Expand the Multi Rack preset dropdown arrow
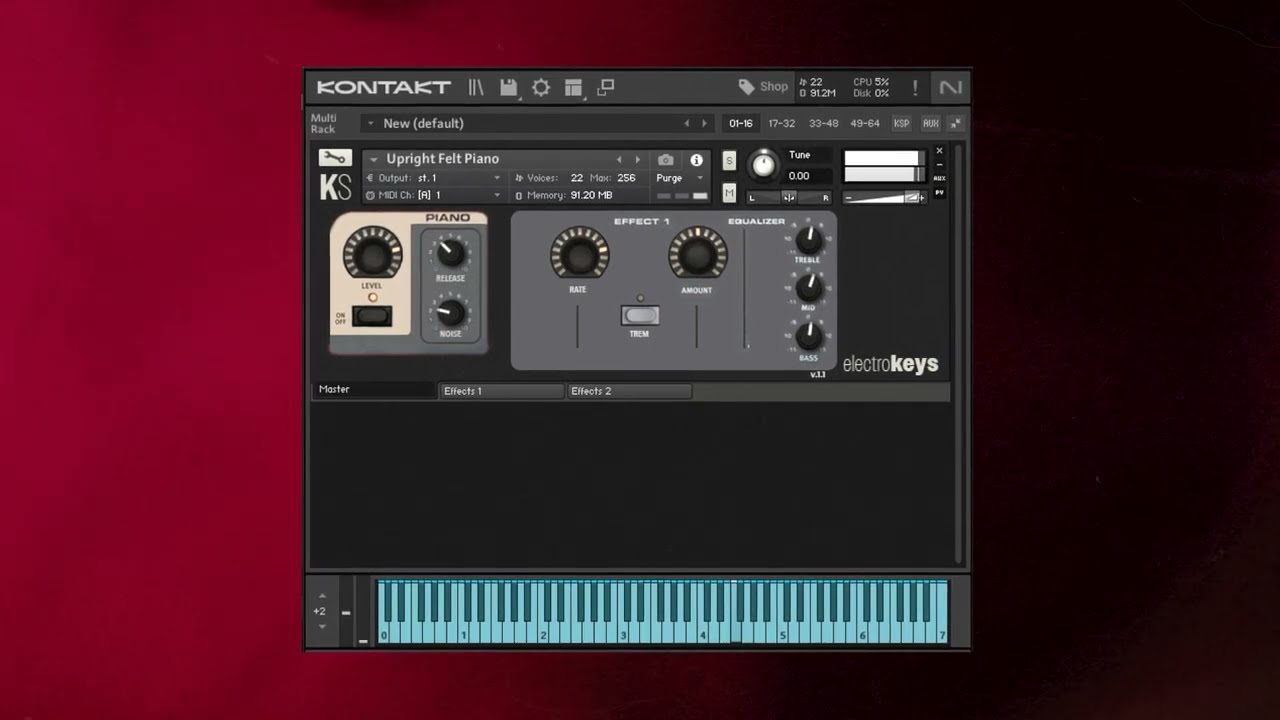 (370, 124)
